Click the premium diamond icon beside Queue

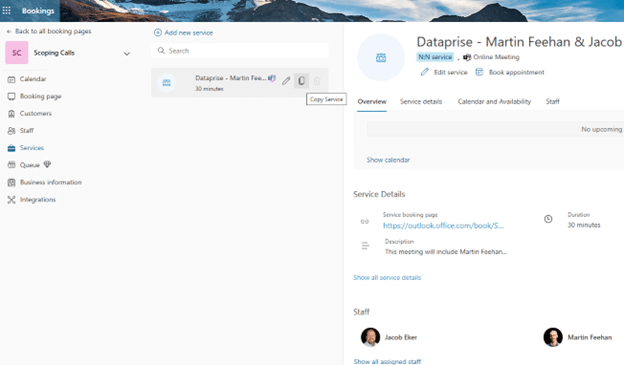coord(47,164)
